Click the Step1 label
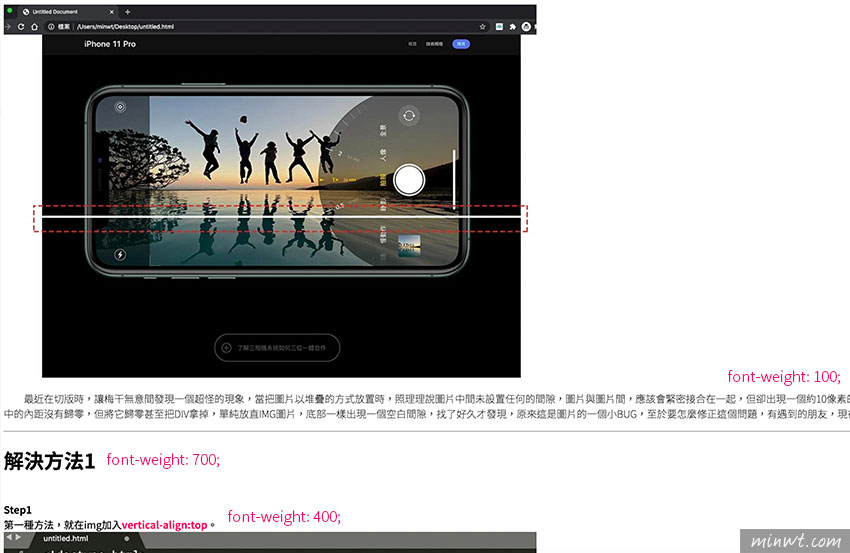Image resolution: width=850 pixels, height=553 pixels. pos(18,510)
